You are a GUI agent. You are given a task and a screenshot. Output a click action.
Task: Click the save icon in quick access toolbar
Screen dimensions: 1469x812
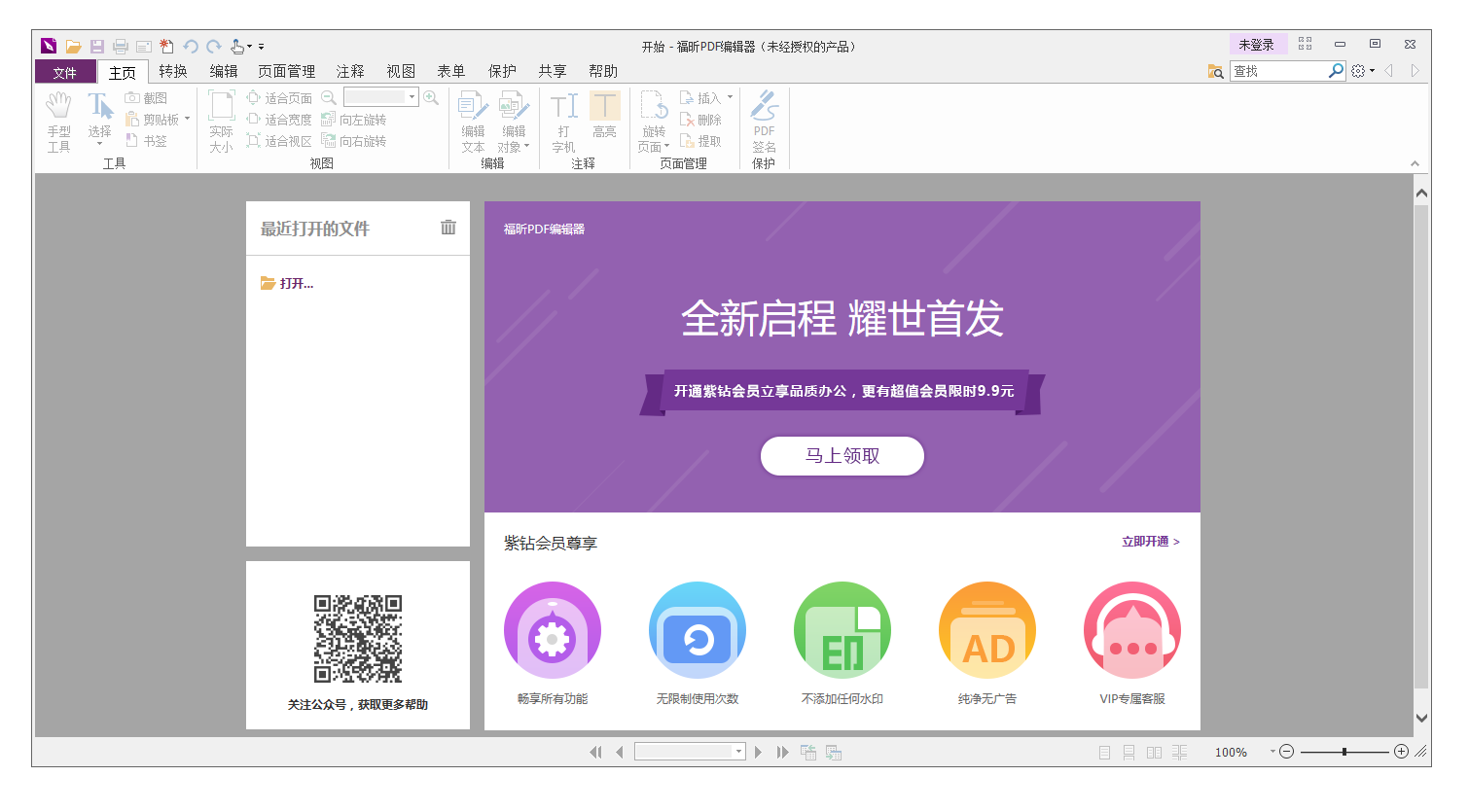96,46
